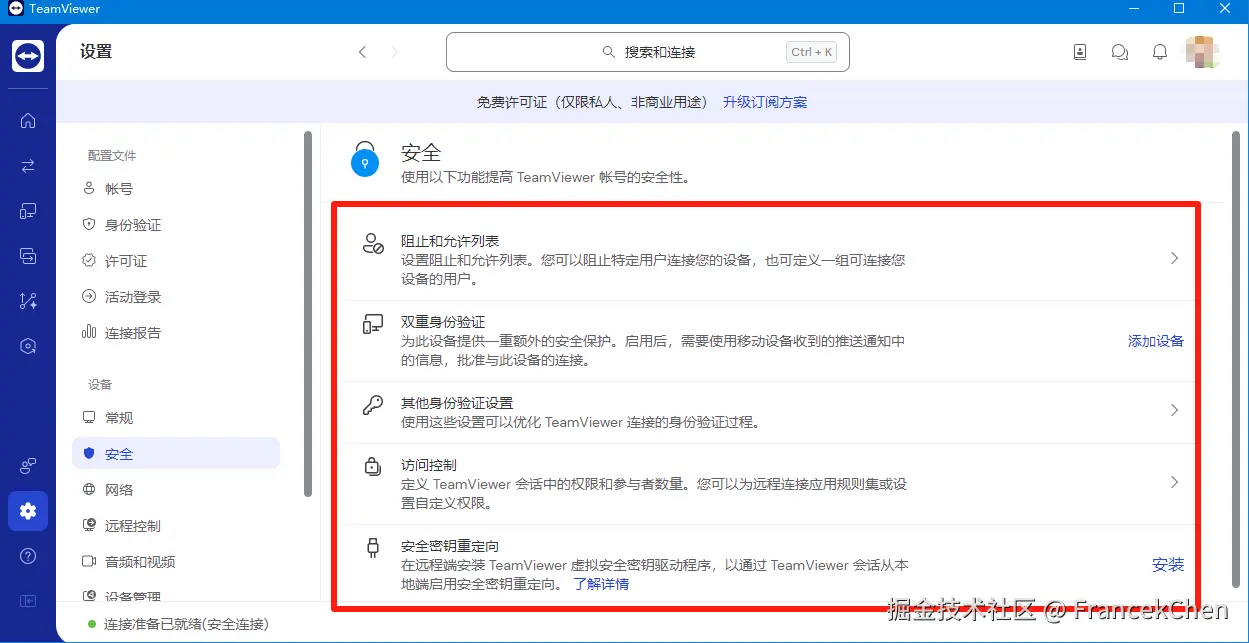Select 许可证 in the settings menu
The width and height of the screenshot is (1249, 643).
[176, 261]
